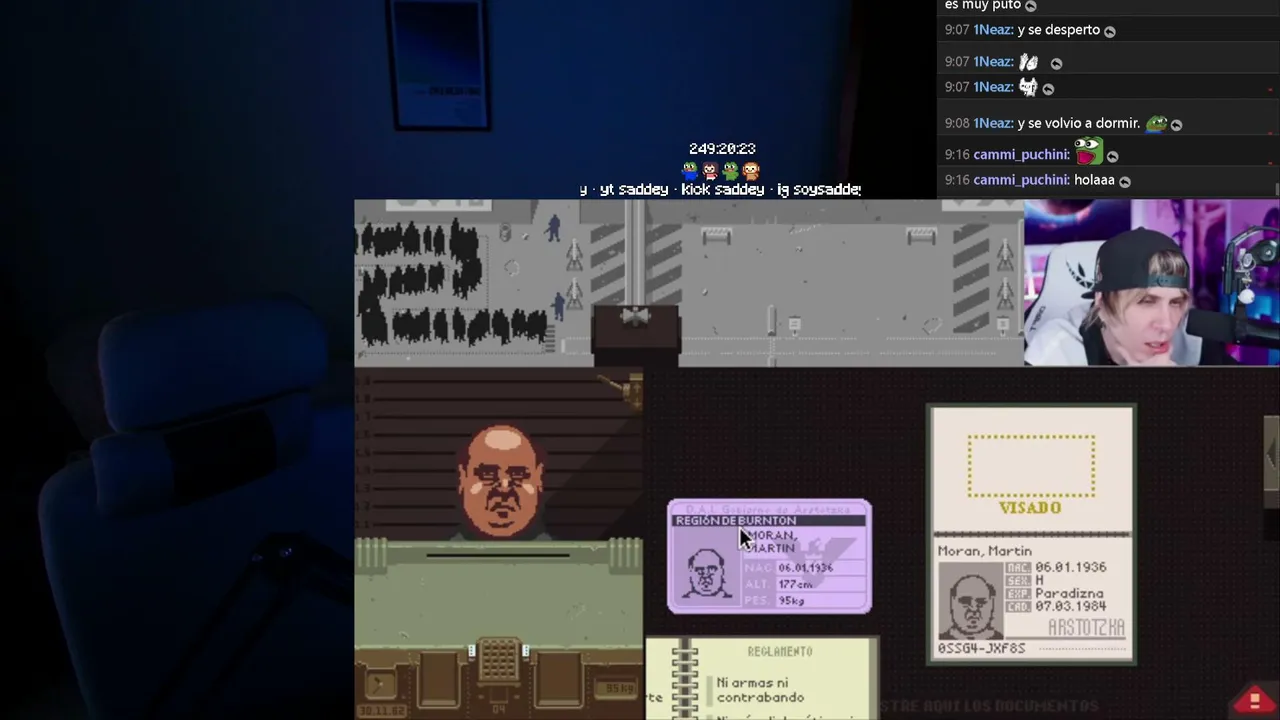Click the reply arrow next to cammi_puchini's open-mouth frog emote
This screenshot has width=1280, height=720.
click(1112, 156)
